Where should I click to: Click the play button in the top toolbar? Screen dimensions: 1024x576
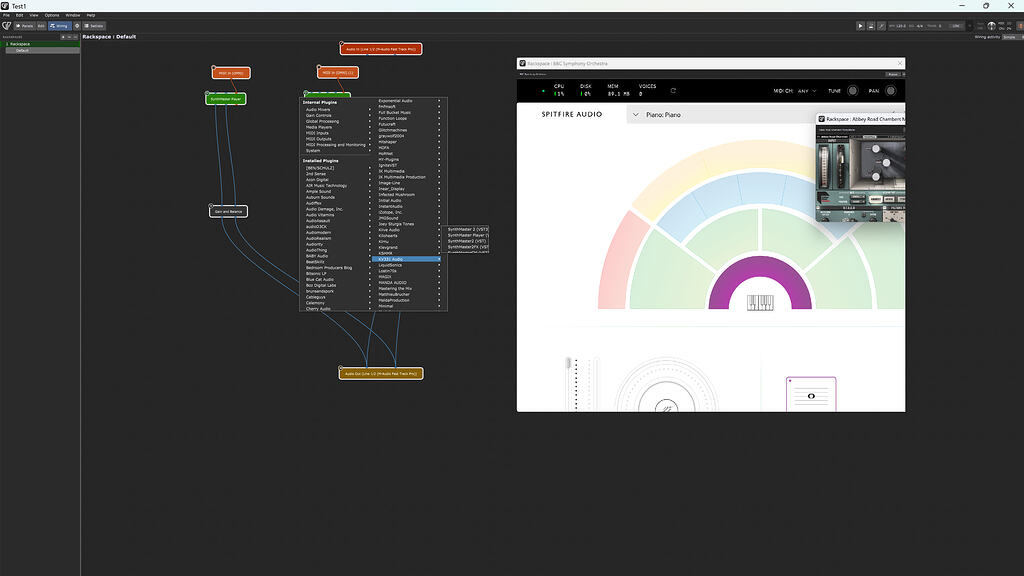860,25
